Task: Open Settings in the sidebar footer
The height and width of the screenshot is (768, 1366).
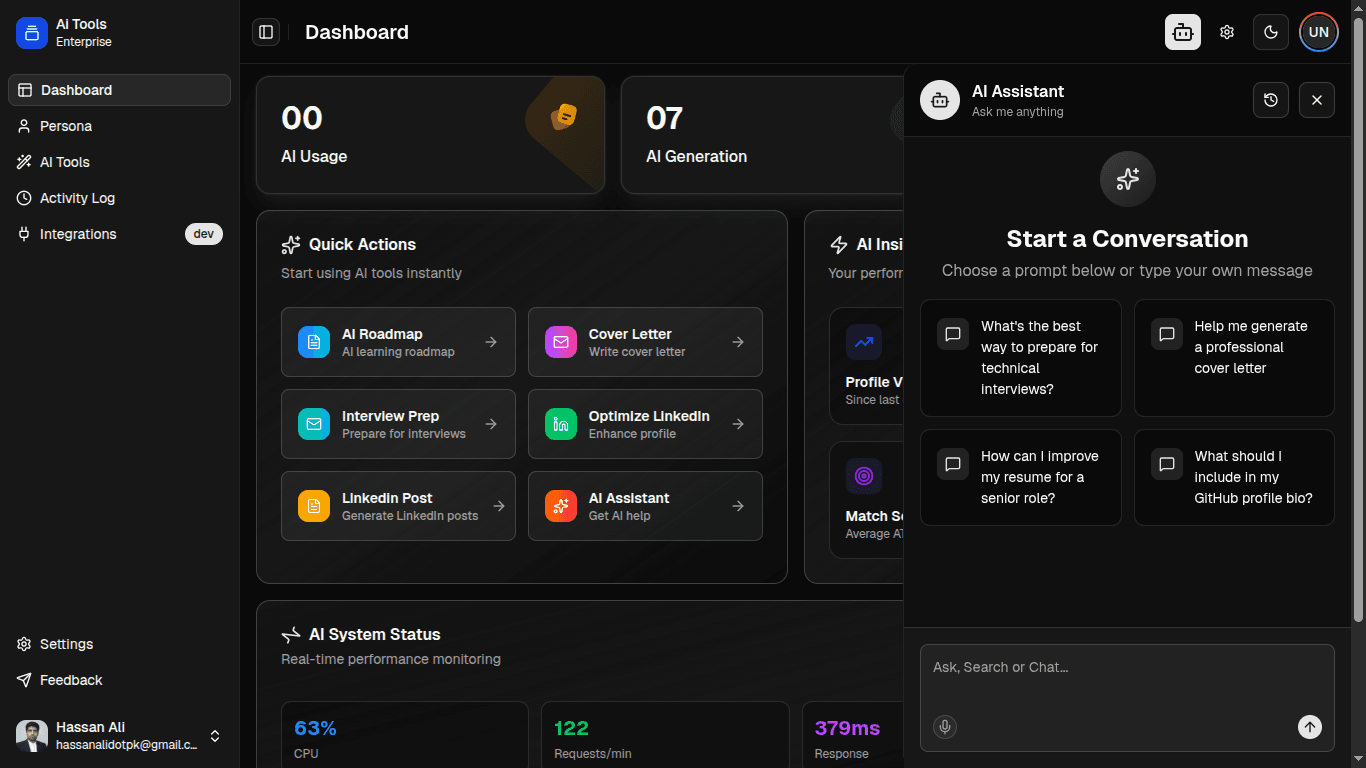Action: pyautogui.click(x=119, y=644)
